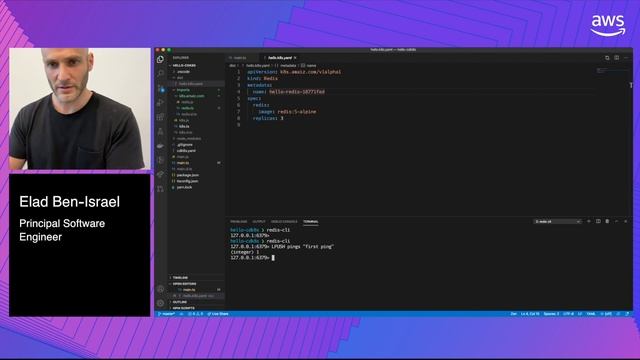Image resolution: width=640 pixels, height=360 pixels.
Task: Change file encoding UTF-8 in status bar
Action: click(x=569, y=314)
